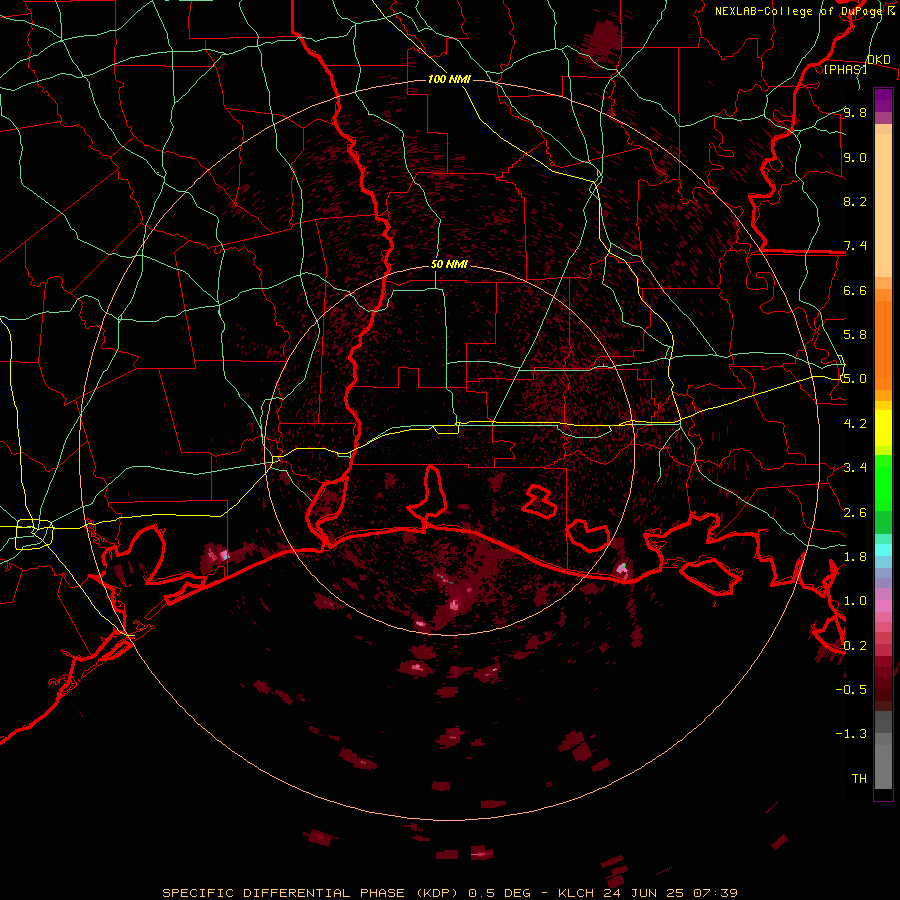Select the 2.6 value on the color scale
The image size is (900, 900).
pyautogui.click(x=855, y=513)
